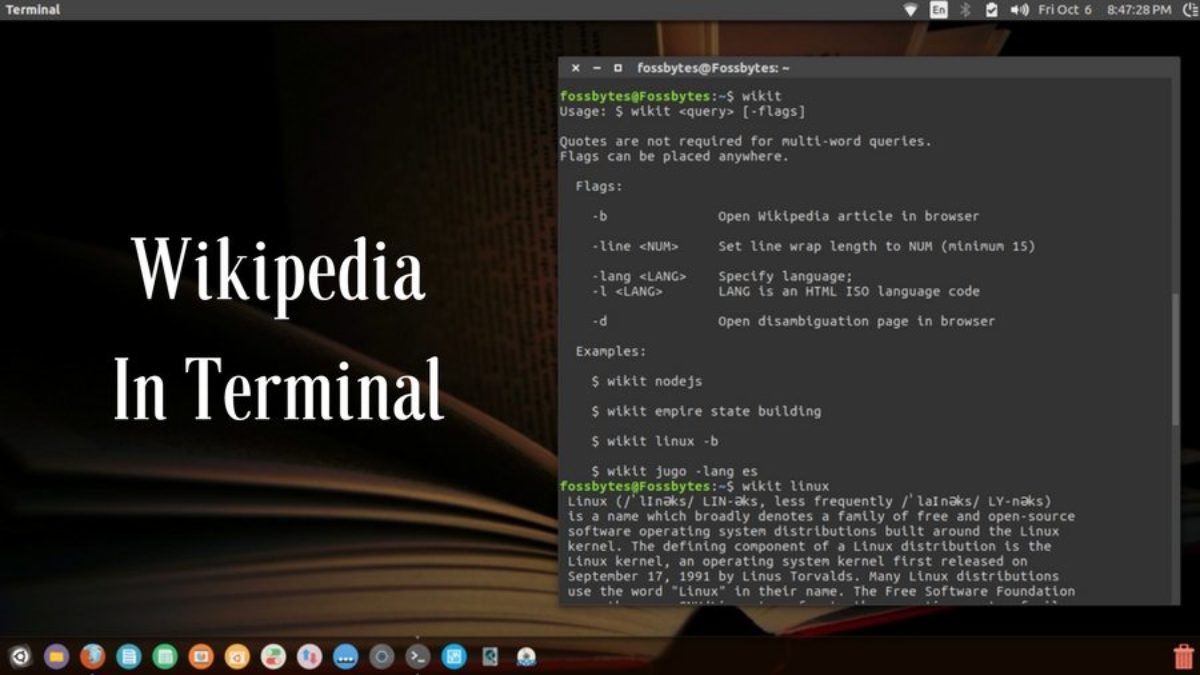Open the blue three-dots dock icon
The image size is (1200, 675).
(345, 657)
